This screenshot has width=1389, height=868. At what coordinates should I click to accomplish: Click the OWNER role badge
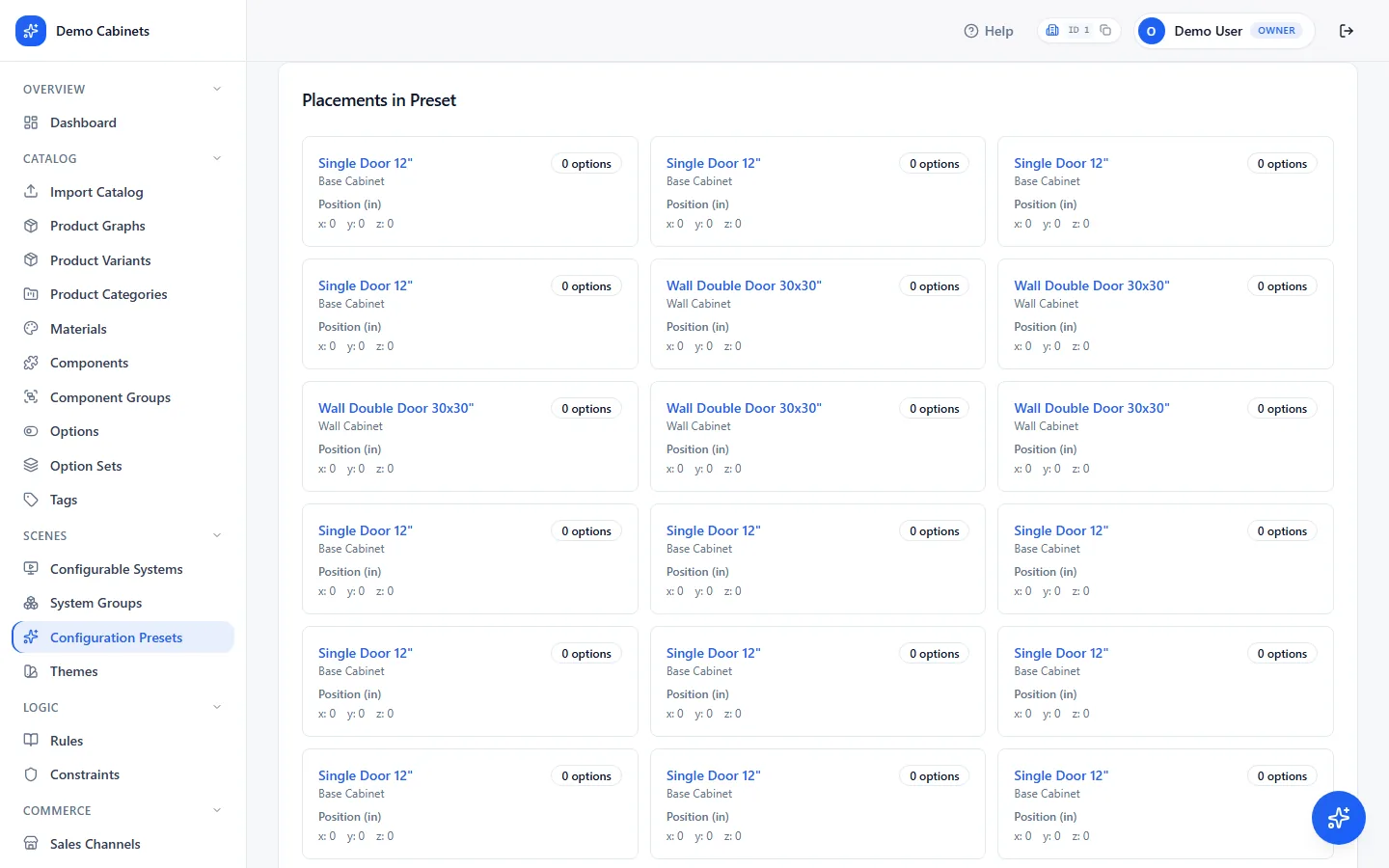click(1276, 31)
